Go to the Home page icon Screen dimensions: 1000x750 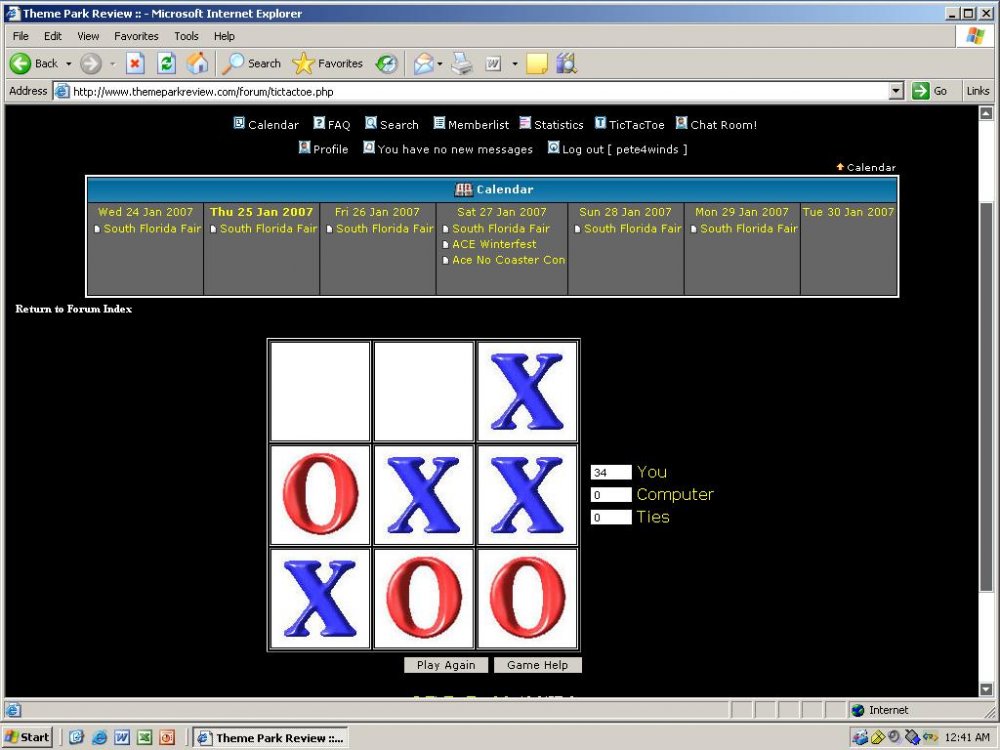coord(198,63)
